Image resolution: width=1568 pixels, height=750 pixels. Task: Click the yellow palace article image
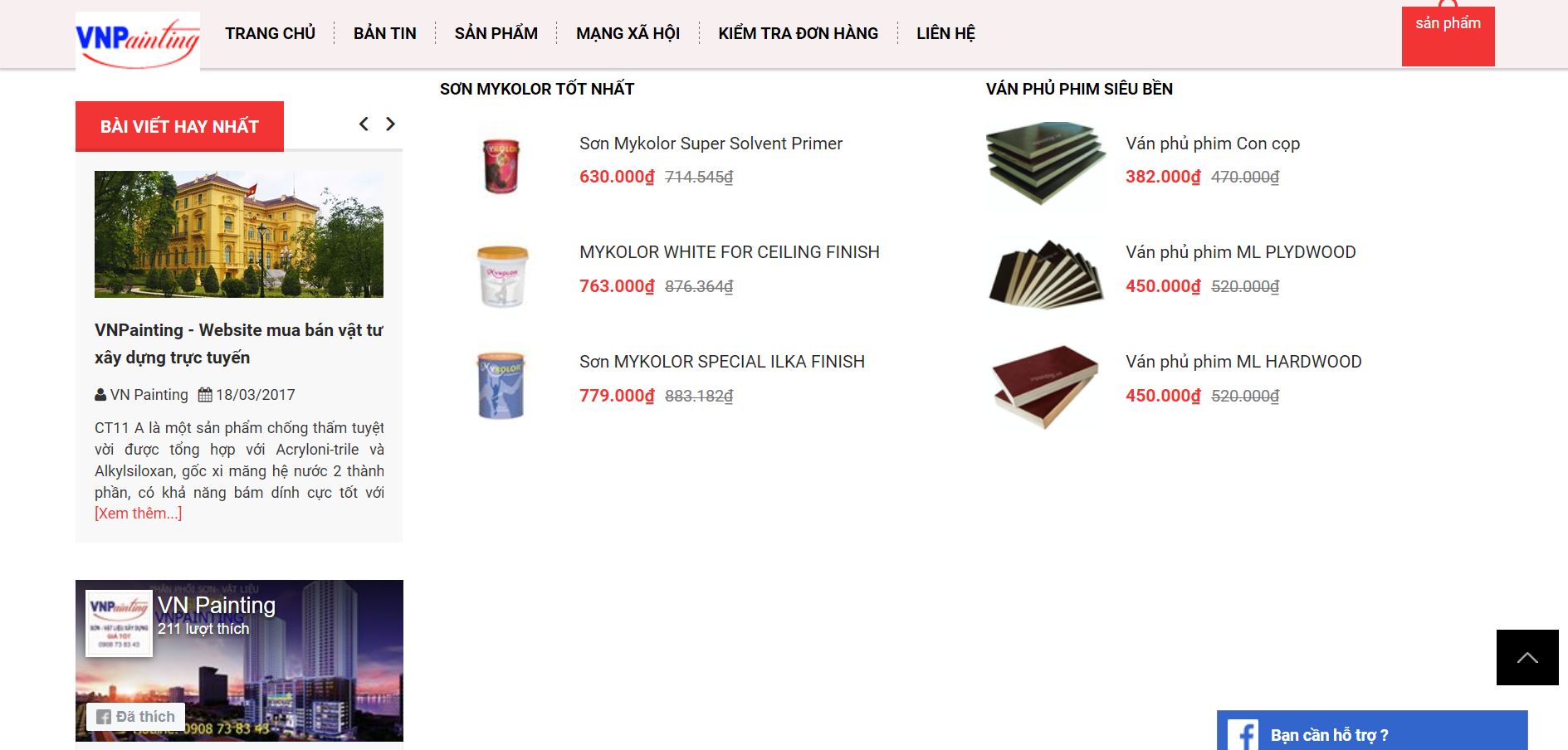tap(239, 234)
